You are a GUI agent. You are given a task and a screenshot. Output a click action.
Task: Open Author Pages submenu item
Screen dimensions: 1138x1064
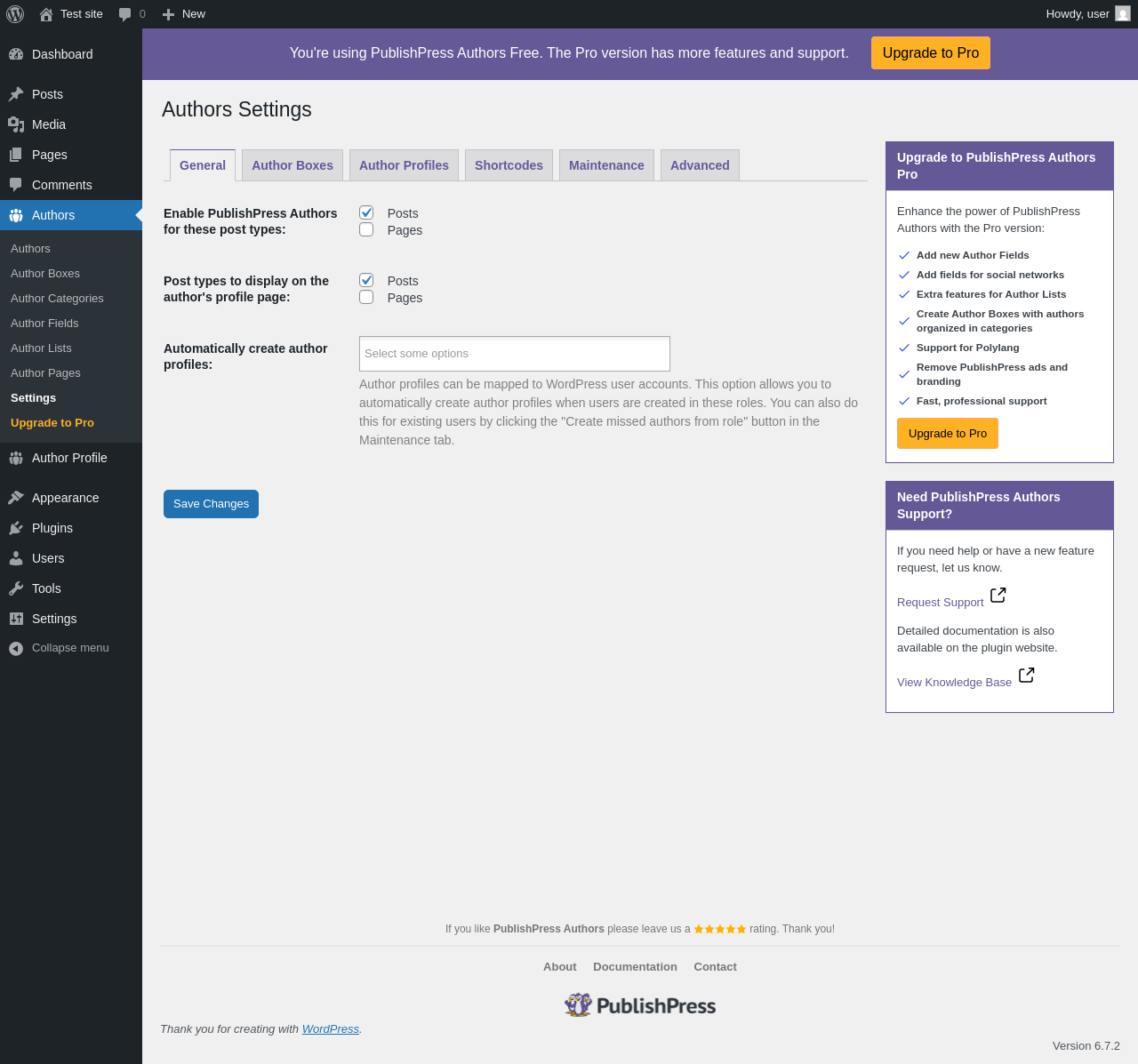point(45,373)
